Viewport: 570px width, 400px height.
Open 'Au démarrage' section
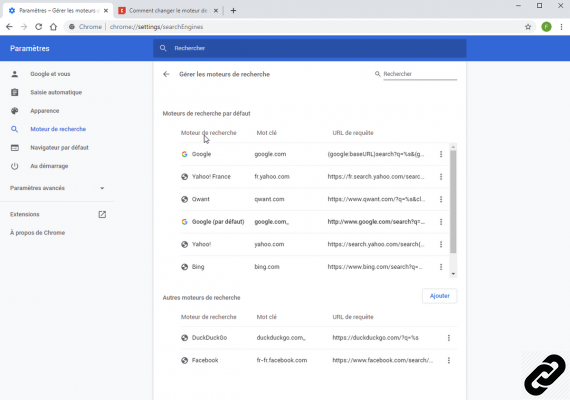point(49,166)
